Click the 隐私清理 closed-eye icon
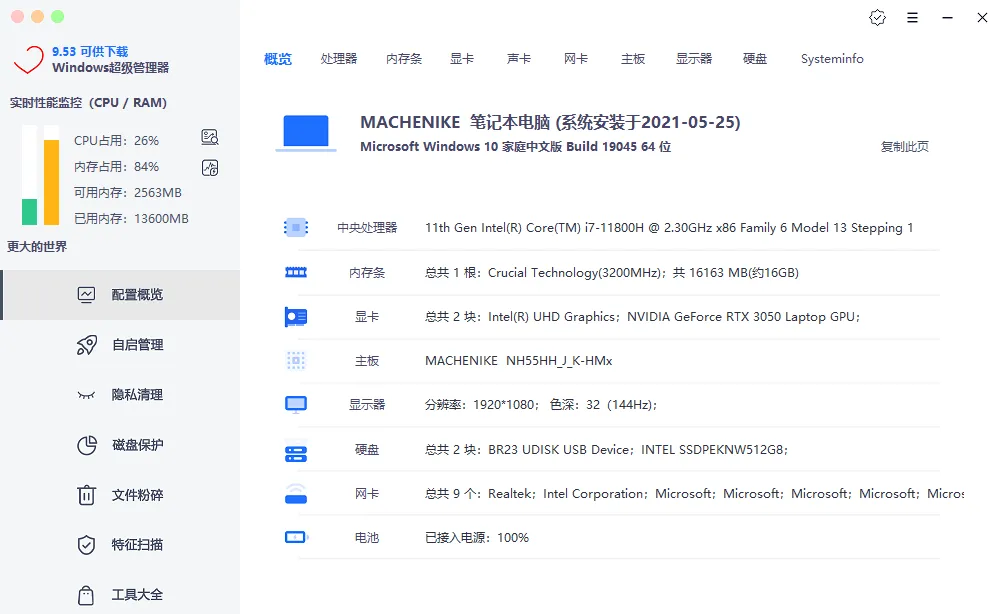The width and height of the screenshot is (999, 614). (x=86, y=395)
